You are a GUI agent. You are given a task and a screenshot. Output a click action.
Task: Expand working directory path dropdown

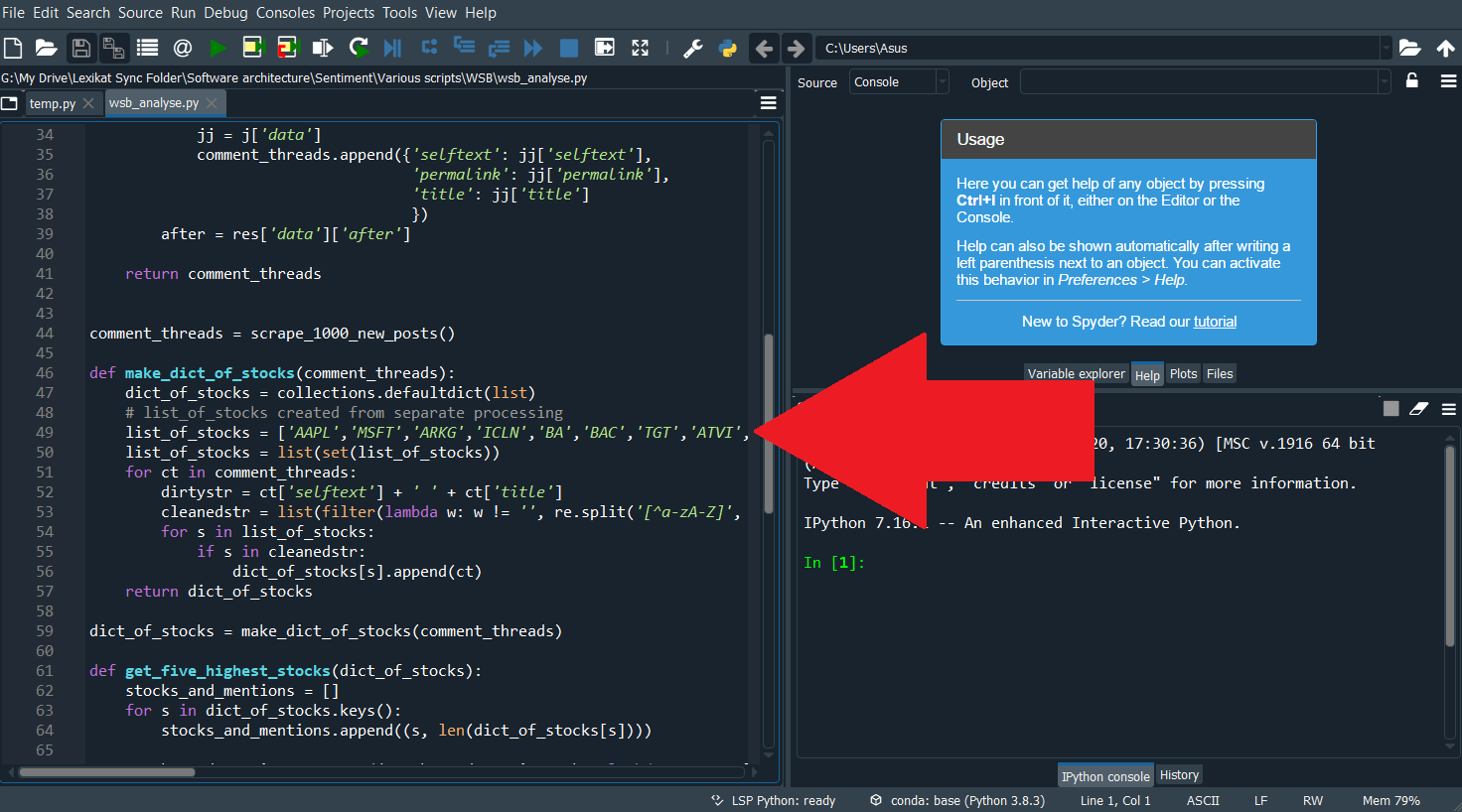coord(1386,48)
